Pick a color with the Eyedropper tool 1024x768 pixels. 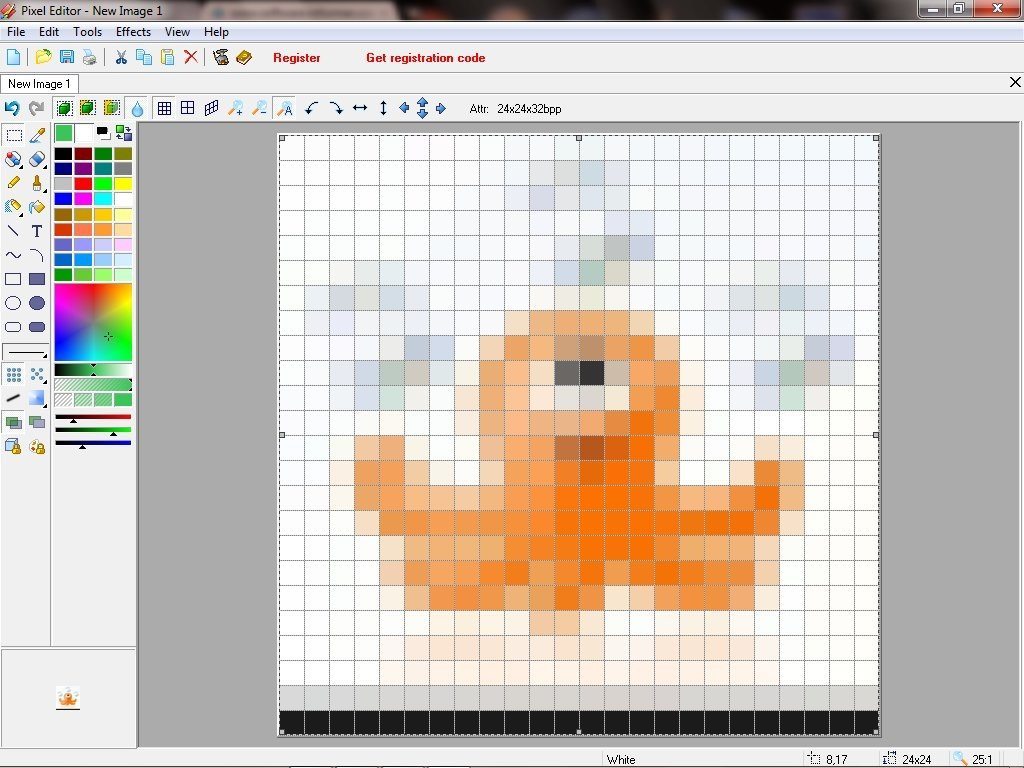[x=37, y=135]
